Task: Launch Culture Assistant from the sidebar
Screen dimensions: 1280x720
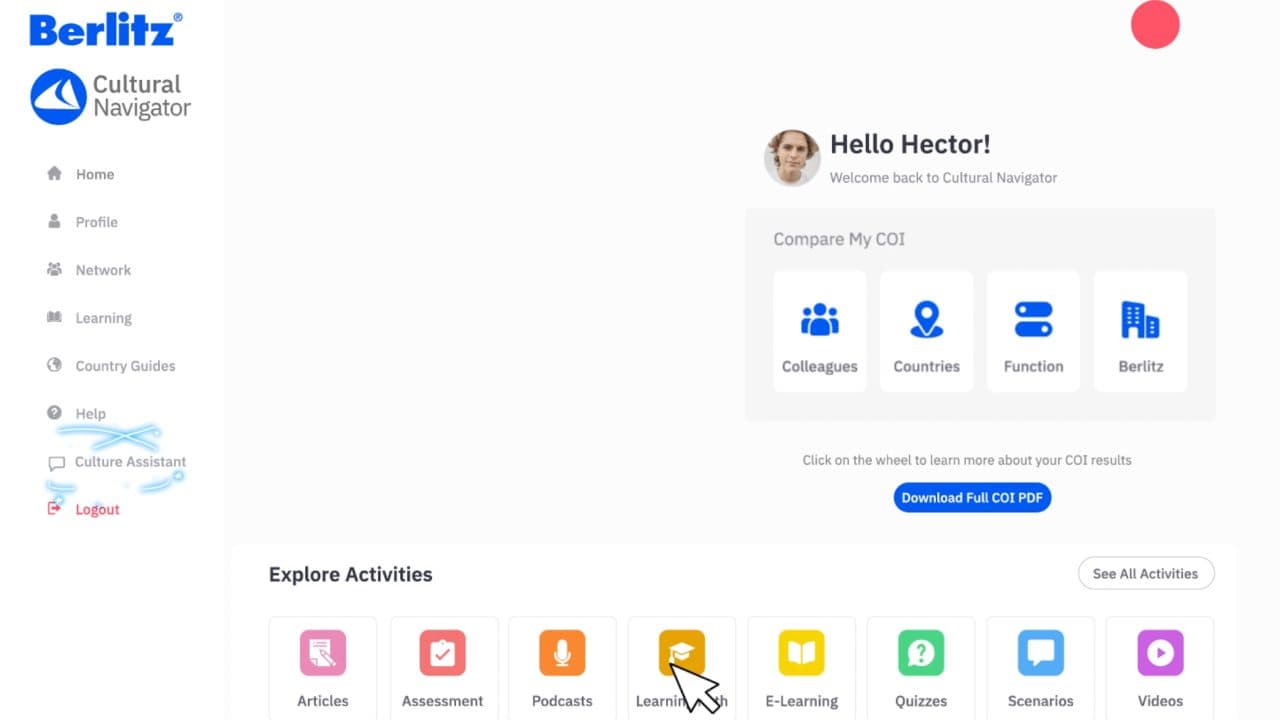Action: click(x=131, y=462)
